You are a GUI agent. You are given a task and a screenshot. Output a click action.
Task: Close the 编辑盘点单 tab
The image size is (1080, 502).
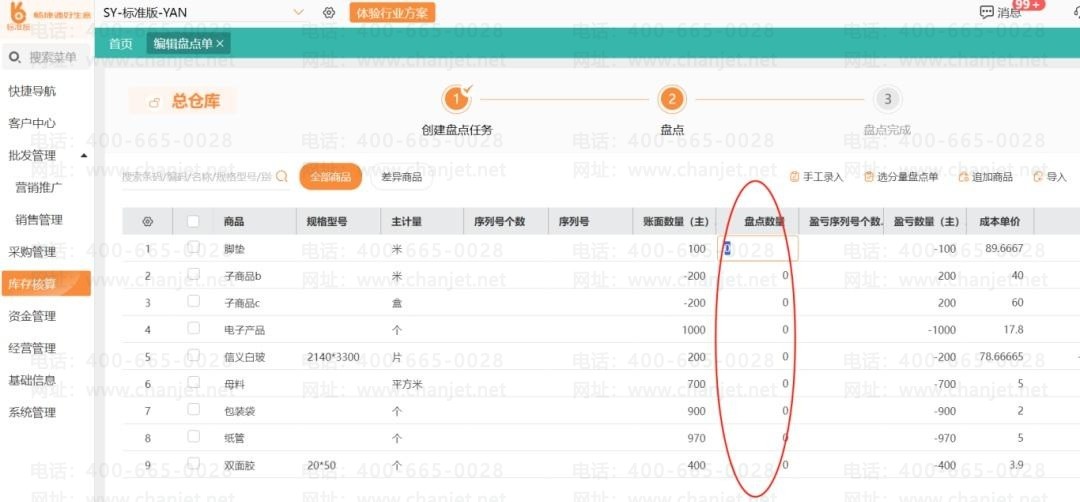click(x=220, y=43)
